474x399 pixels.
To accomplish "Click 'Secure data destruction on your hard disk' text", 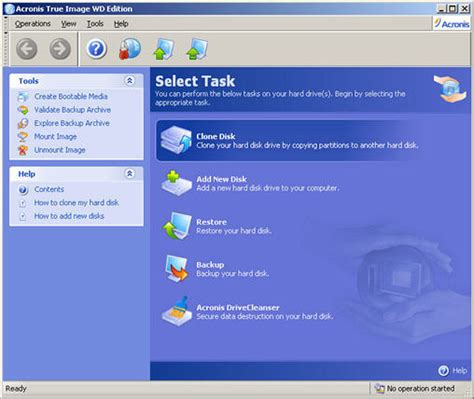I will [265, 316].
